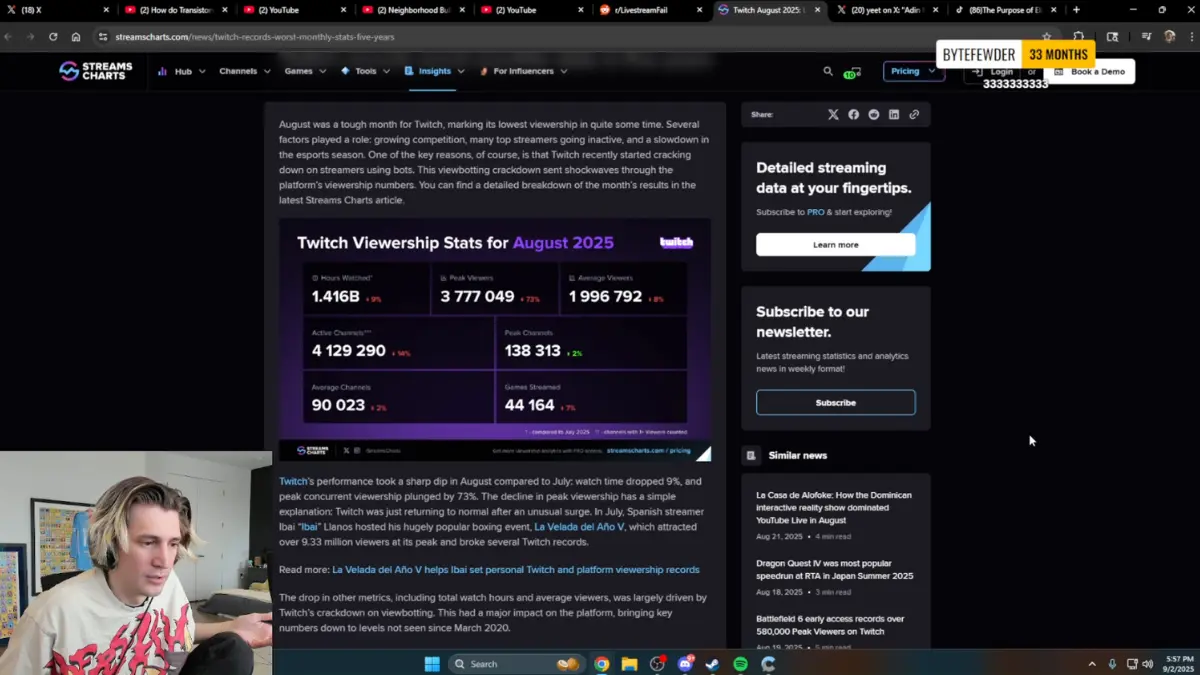Image resolution: width=1200 pixels, height=675 pixels.
Task: Expand the Tools navigation menu
Action: pos(365,71)
